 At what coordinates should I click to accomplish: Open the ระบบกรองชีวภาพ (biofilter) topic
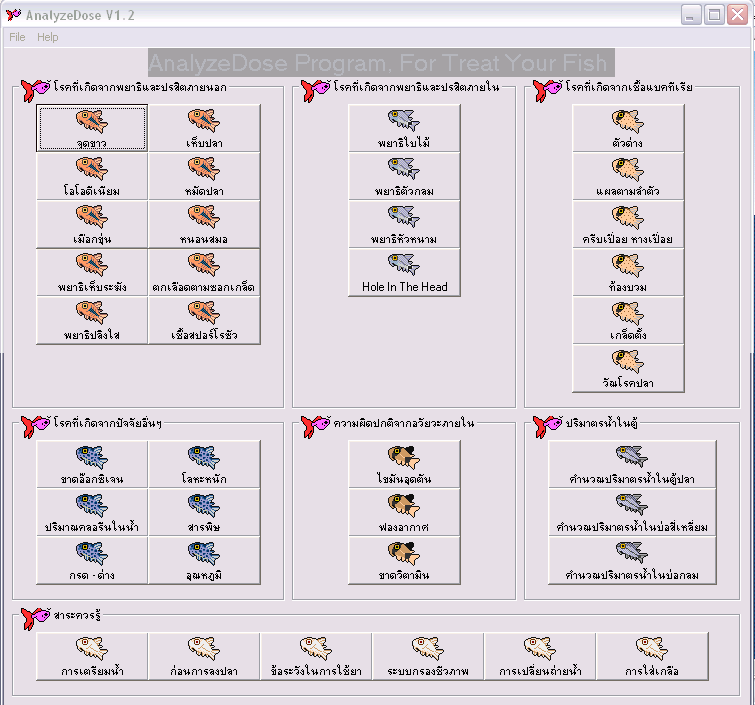(x=428, y=656)
